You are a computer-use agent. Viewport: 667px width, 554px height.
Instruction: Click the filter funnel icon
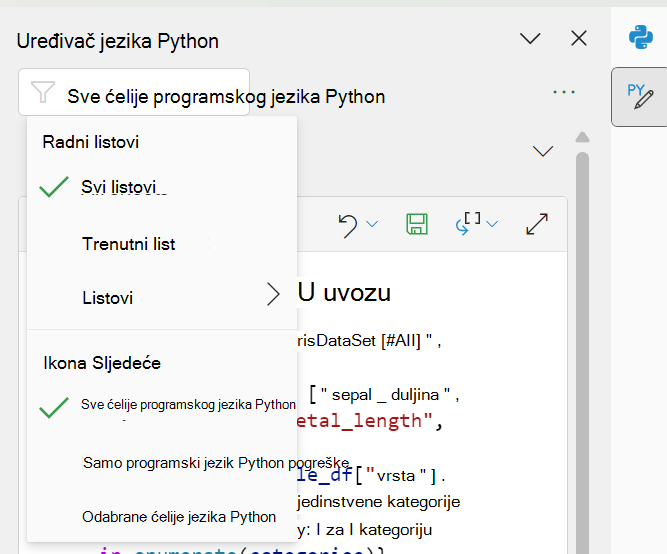[x=43, y=92]
